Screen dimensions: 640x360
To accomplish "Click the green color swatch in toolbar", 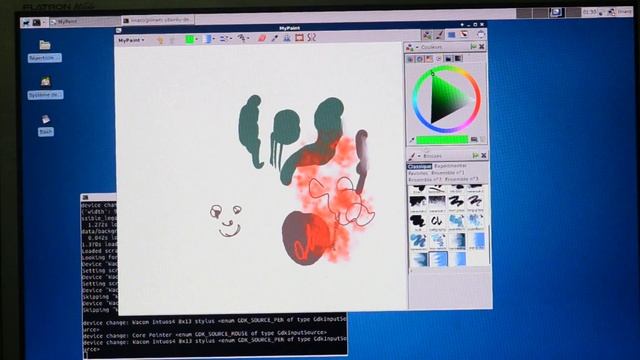I will tap(189, 39).
